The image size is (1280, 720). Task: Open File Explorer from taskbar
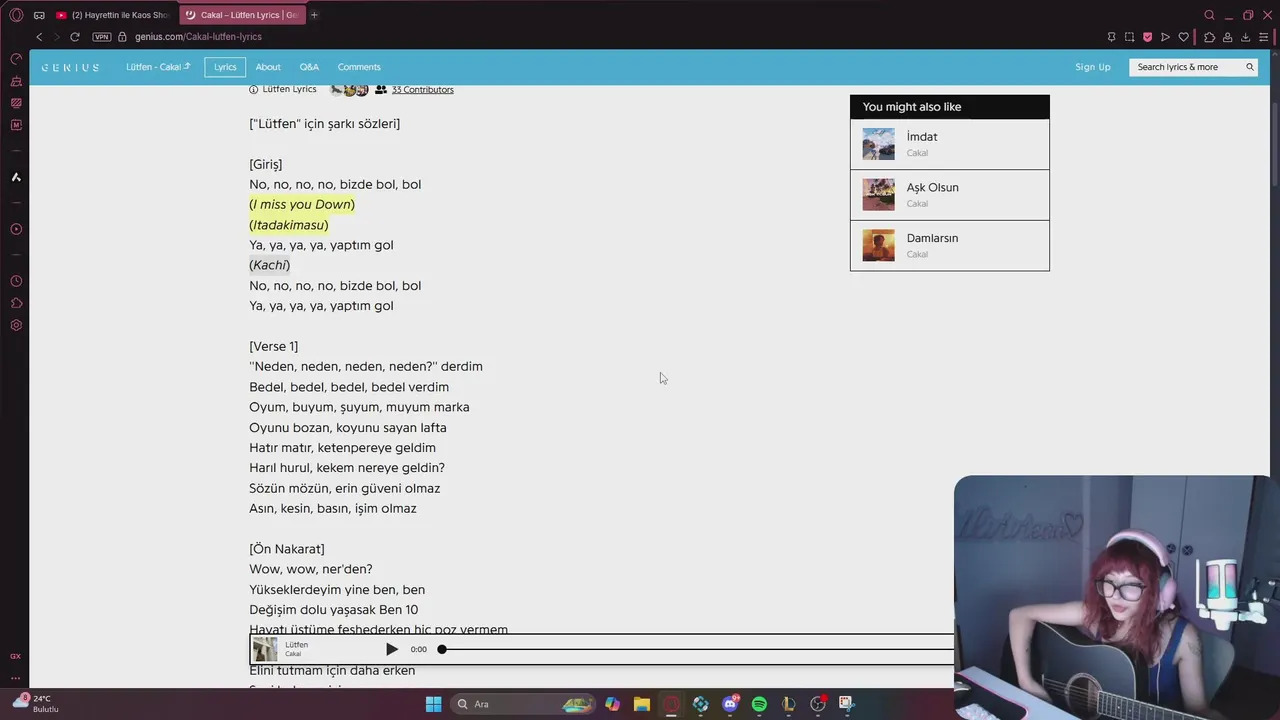[x=642, y=704]
